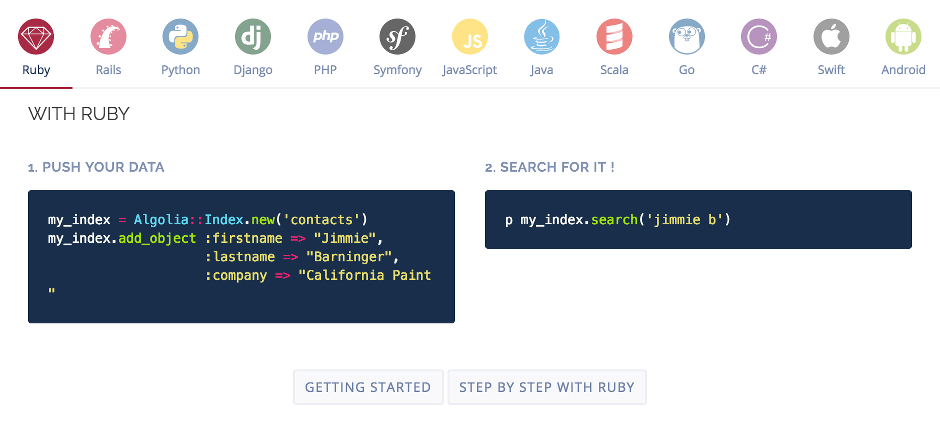The width and height of the screenshot is (940, 448).
Task: Select the Rails icon
Action: coord(108,37)
